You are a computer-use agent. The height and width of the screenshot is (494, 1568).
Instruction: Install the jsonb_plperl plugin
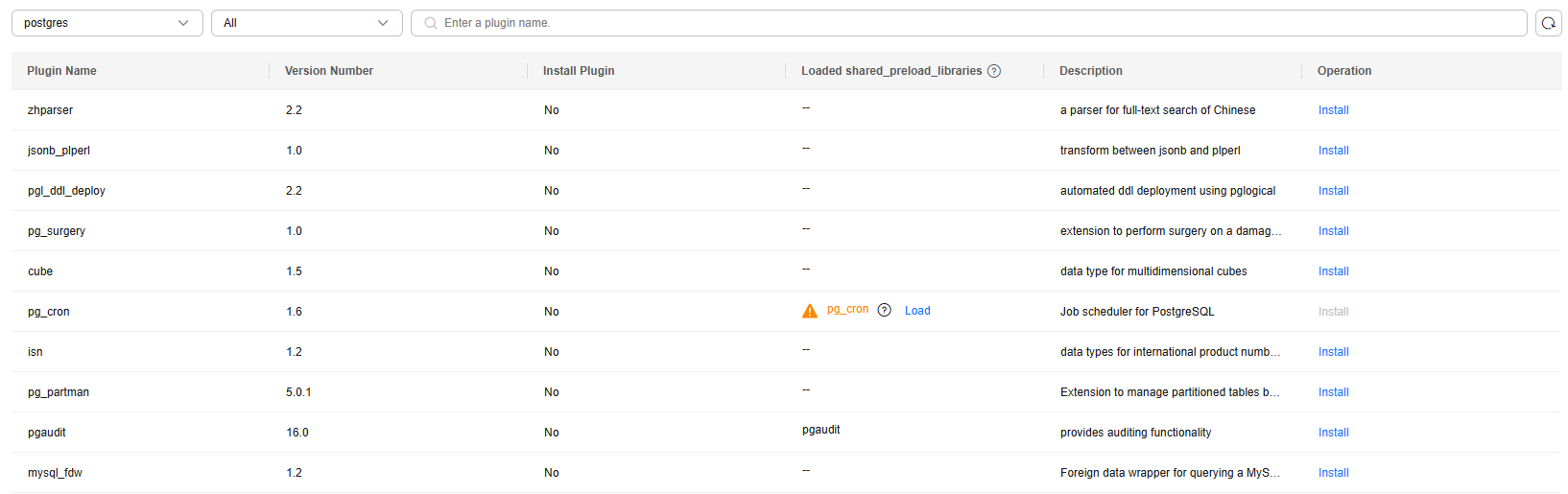(x=1333, y=151)
